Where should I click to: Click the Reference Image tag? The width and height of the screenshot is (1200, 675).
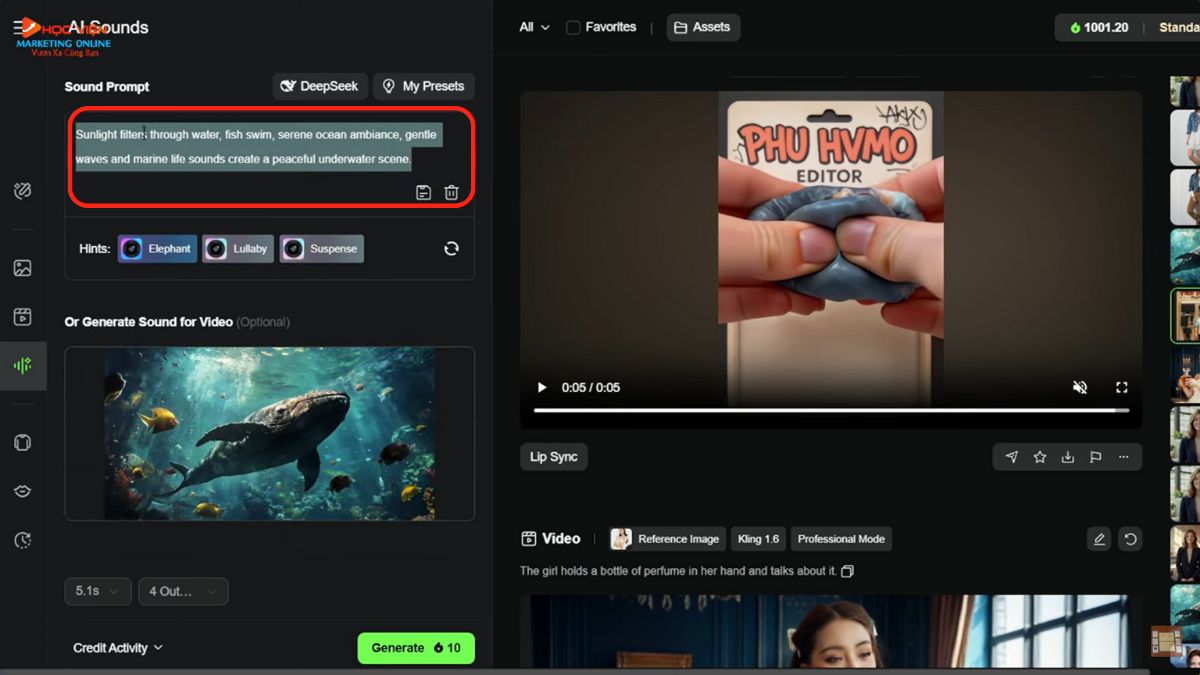[x=667, y=539]
